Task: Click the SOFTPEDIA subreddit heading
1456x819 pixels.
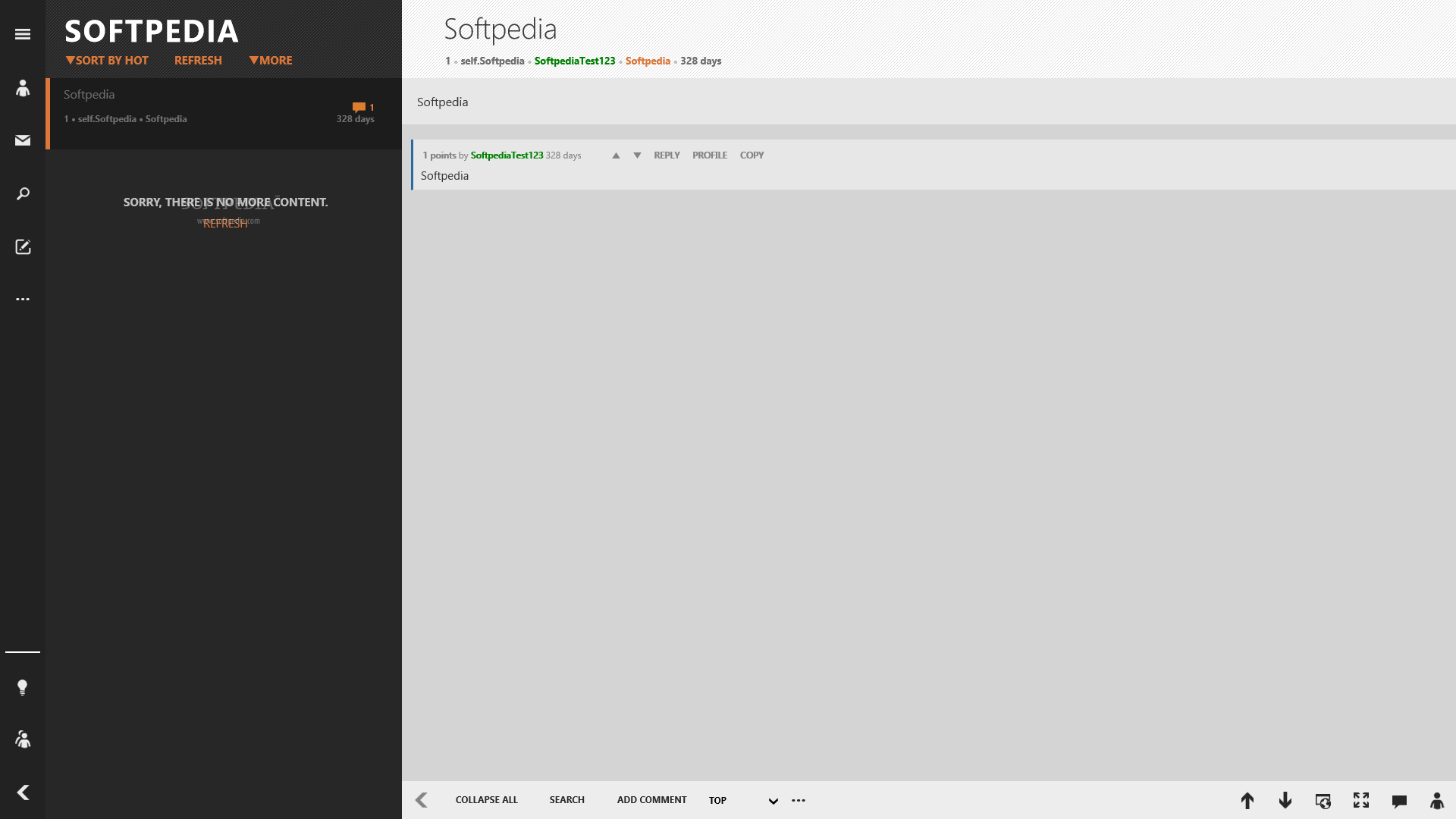Action: (152, 31)
